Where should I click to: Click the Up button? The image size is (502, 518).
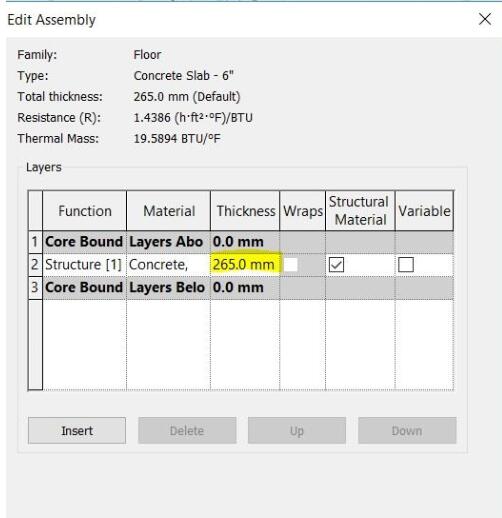[297, 430]
